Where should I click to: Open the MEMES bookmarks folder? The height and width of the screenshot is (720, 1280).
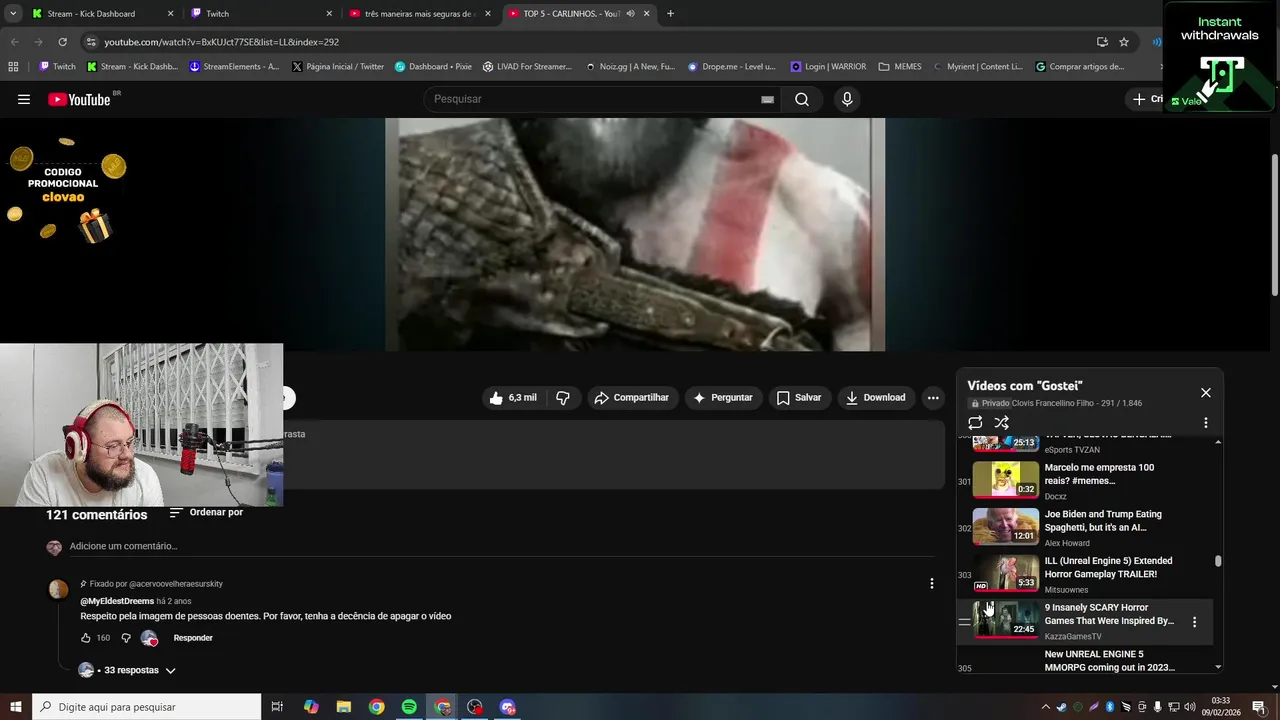(900, 67)
